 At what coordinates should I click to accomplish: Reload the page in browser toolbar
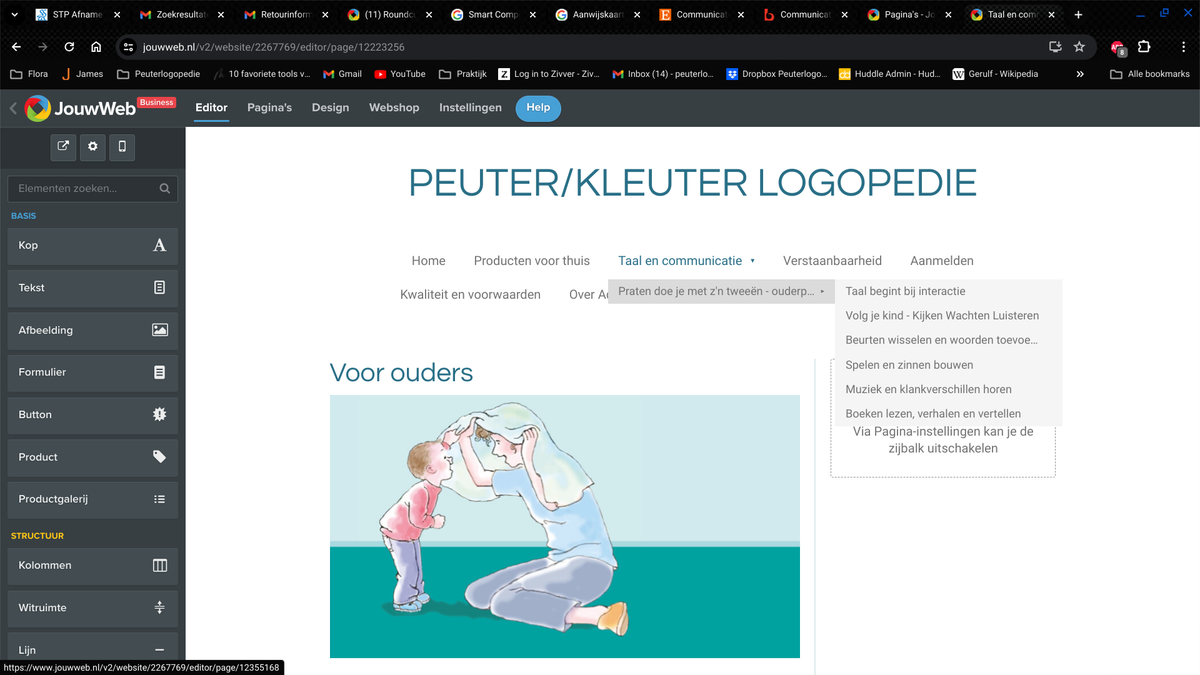pyautogui.click(x=69, y=47)
